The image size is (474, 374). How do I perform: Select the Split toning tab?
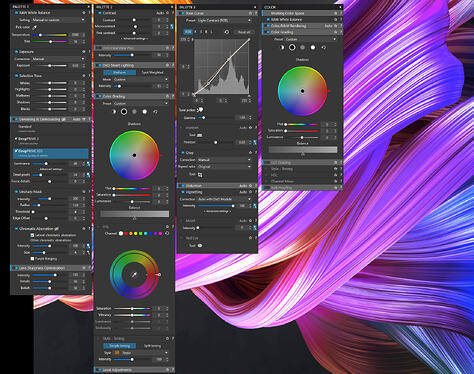coord(152,346)
